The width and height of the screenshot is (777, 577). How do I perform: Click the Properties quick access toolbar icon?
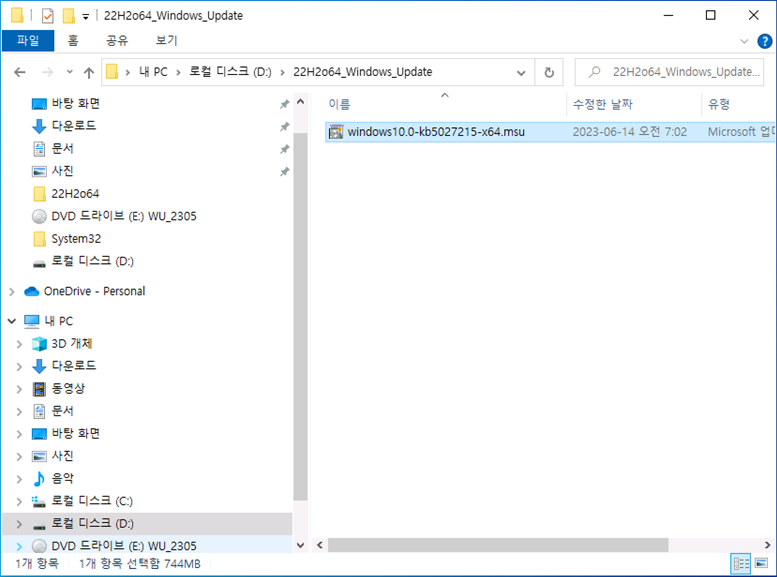pyautogui.click(x=48, y=16)
